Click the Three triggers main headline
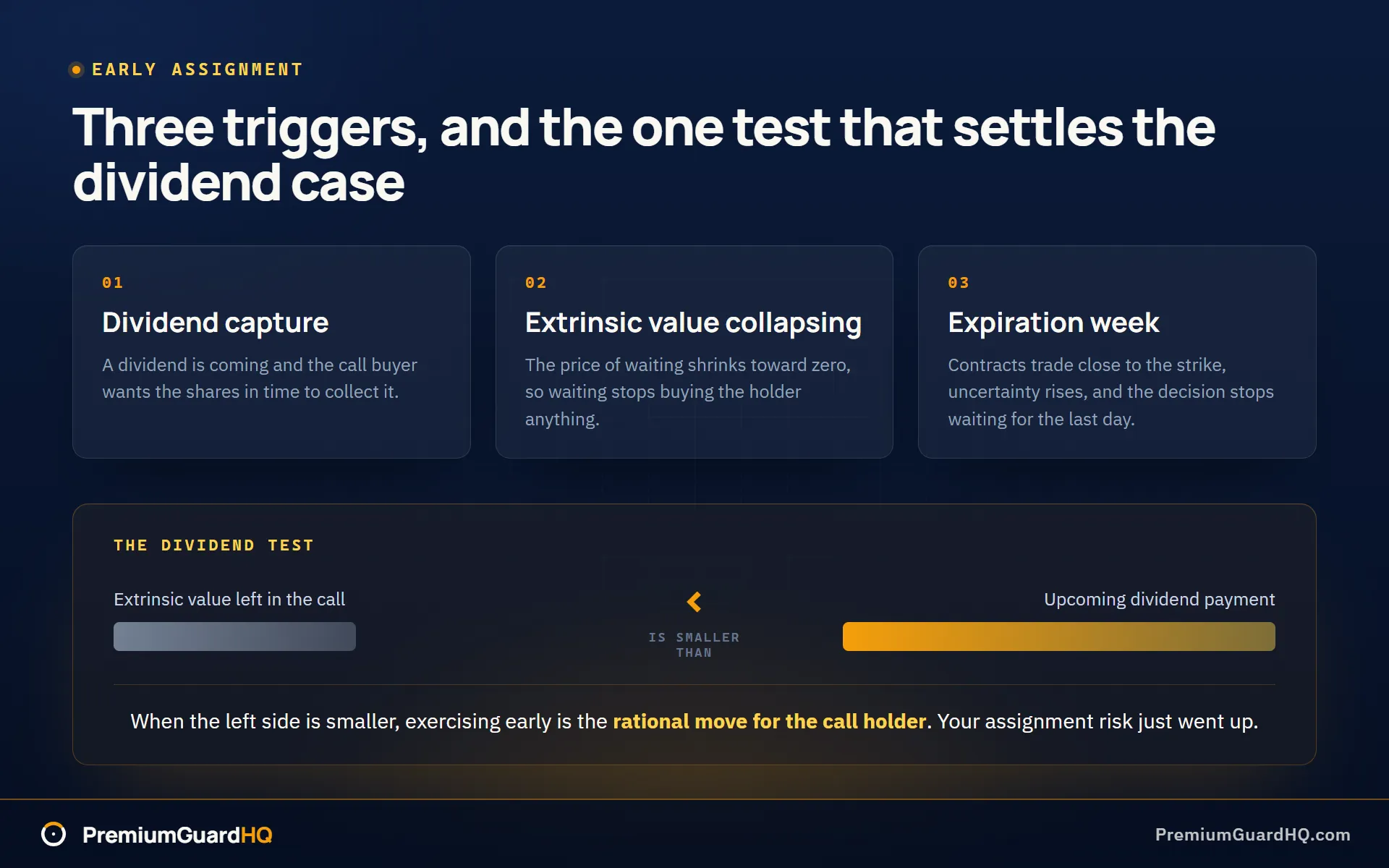The image size is (1389, 868). point(644,154)
